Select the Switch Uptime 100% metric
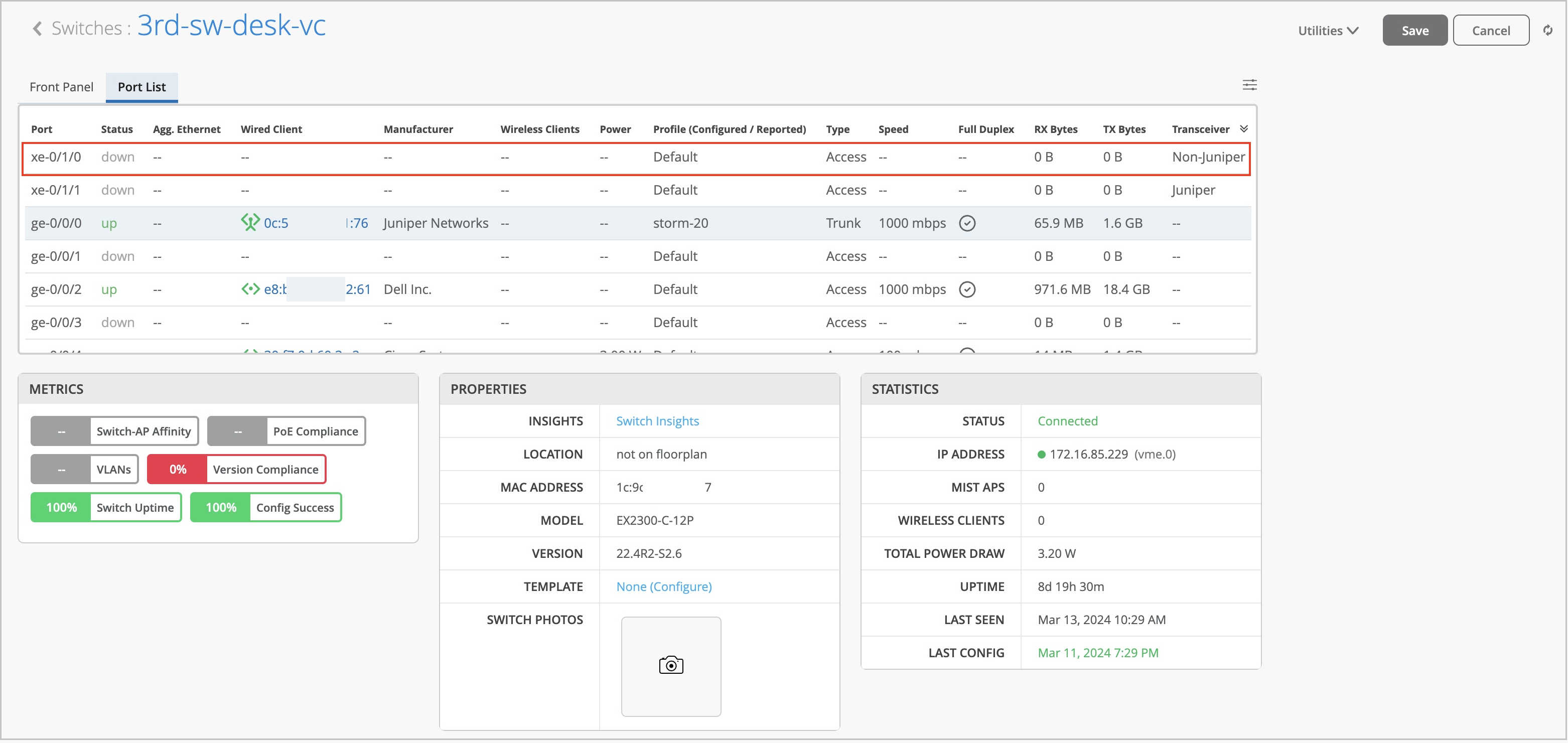1568x743 pixels. tap(106, 508)
